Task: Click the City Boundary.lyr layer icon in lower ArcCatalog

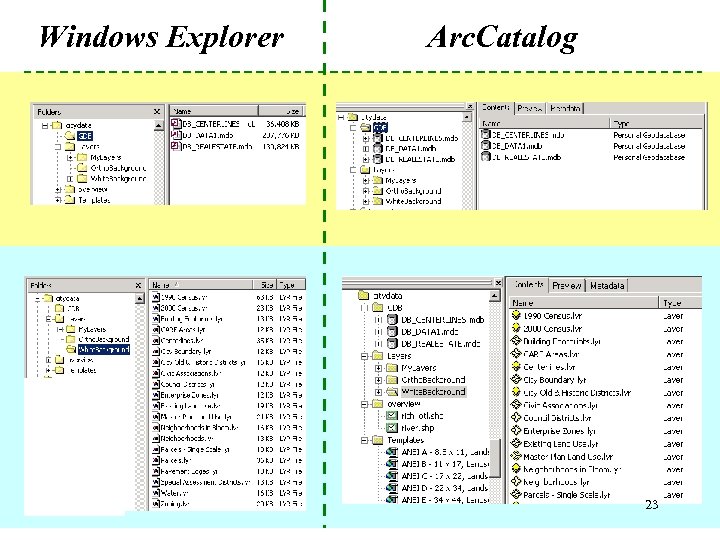Action: [x=516, y=380]
